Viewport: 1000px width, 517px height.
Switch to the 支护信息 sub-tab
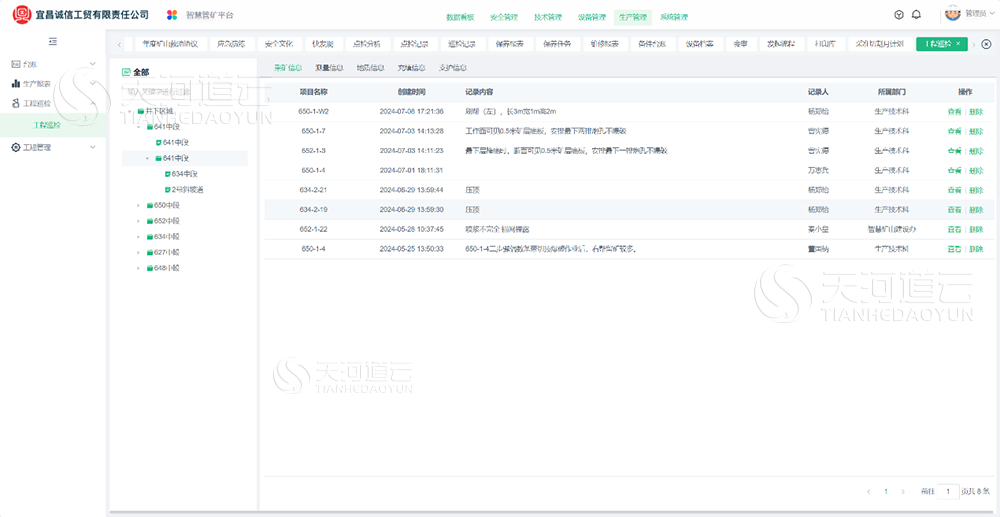click(x=452, y=67)
